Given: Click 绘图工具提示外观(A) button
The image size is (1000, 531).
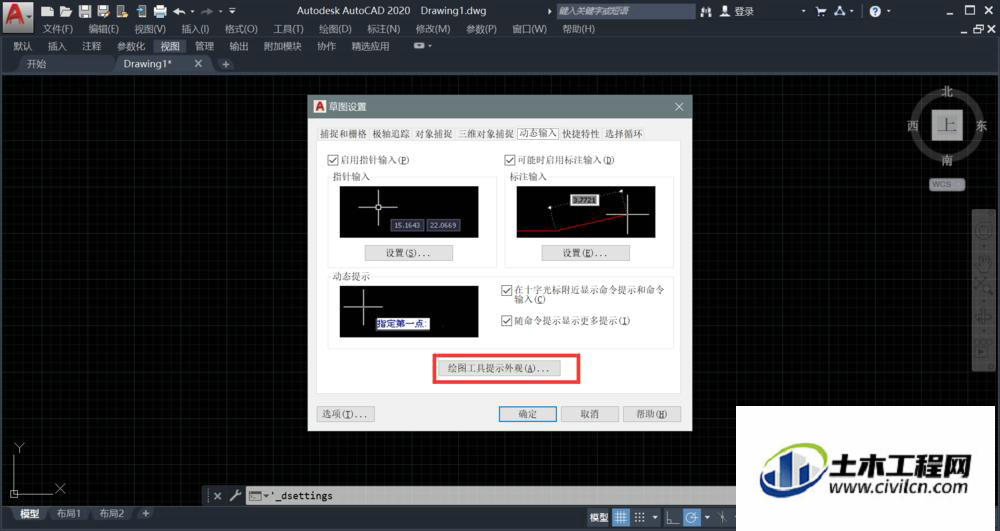Looking at the screenshot, I should point(499,368).
